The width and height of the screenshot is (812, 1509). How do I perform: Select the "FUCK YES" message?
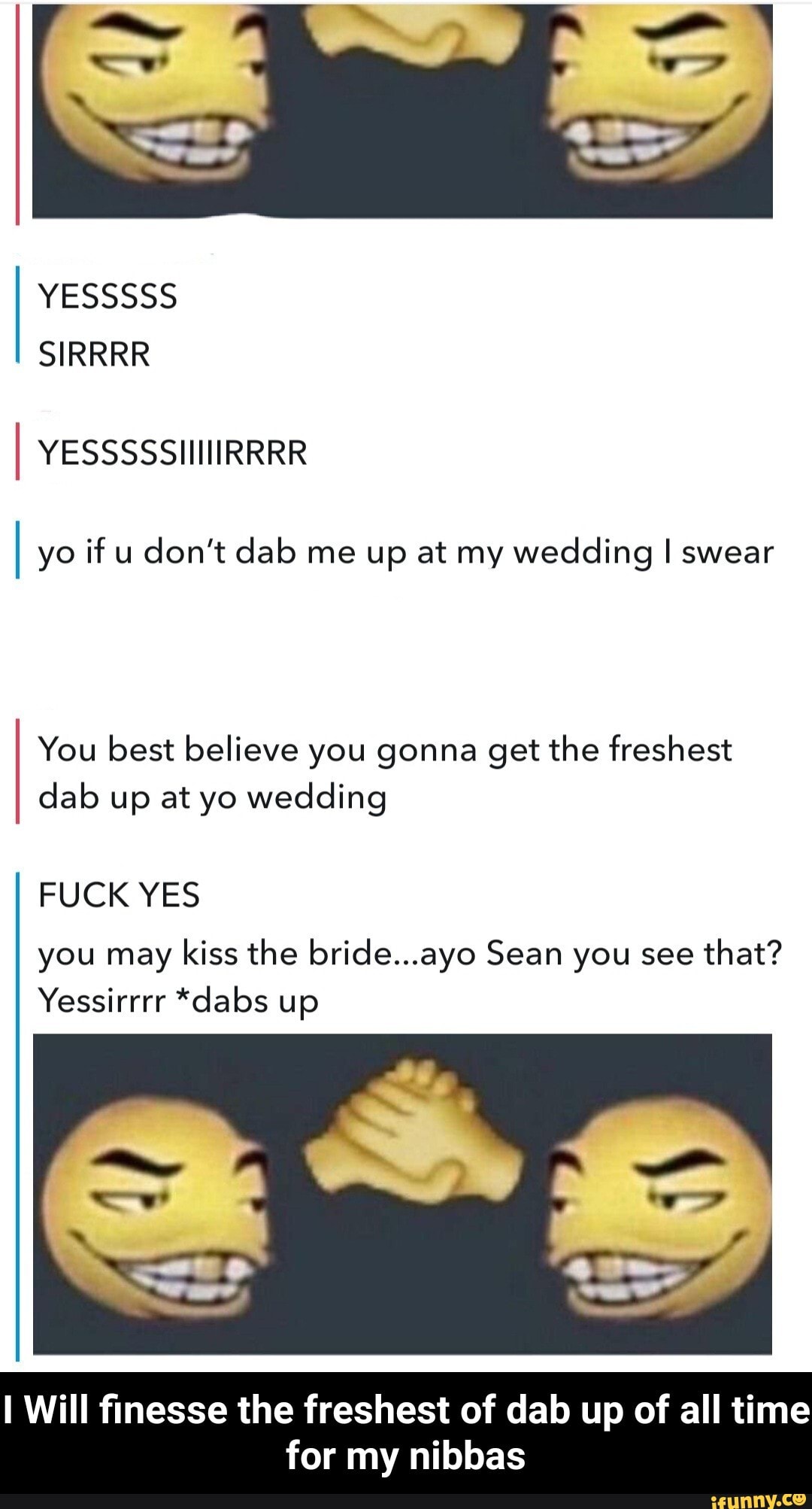coord(119,895)
